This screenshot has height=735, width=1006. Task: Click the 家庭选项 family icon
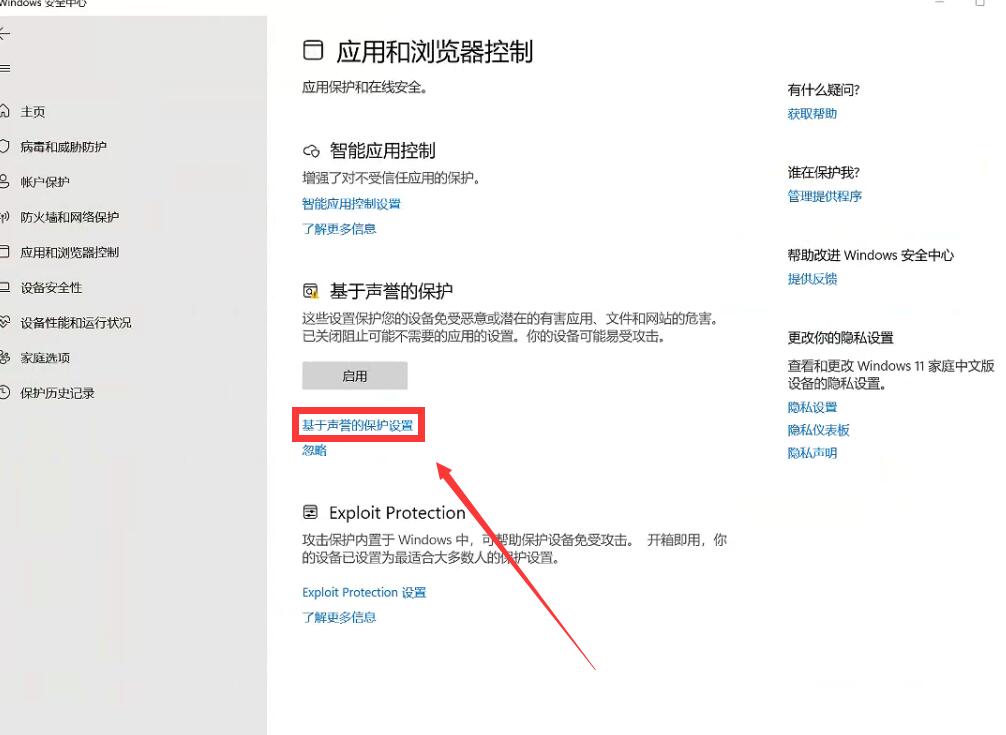5,358
